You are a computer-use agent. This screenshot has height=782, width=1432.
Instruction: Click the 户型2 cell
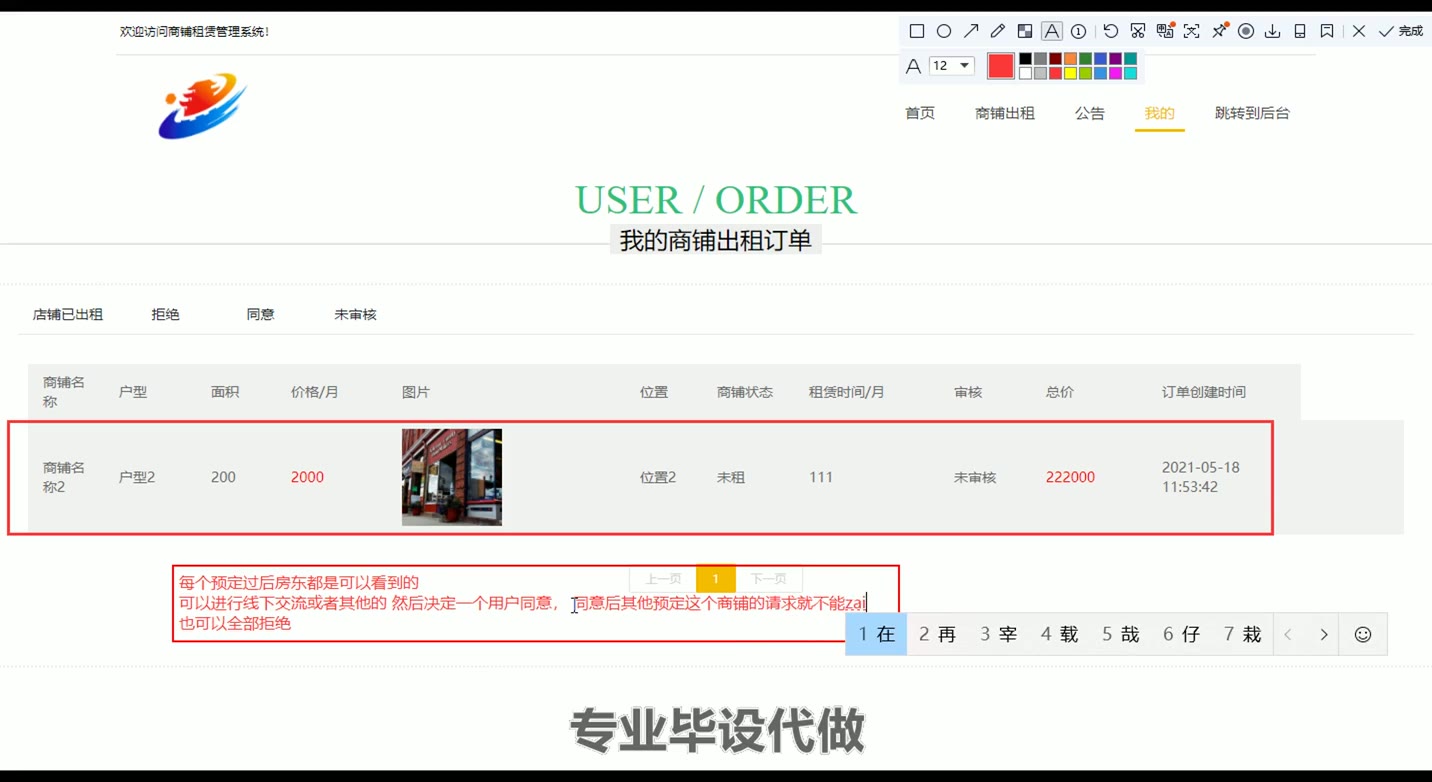(x=137, y=477)
